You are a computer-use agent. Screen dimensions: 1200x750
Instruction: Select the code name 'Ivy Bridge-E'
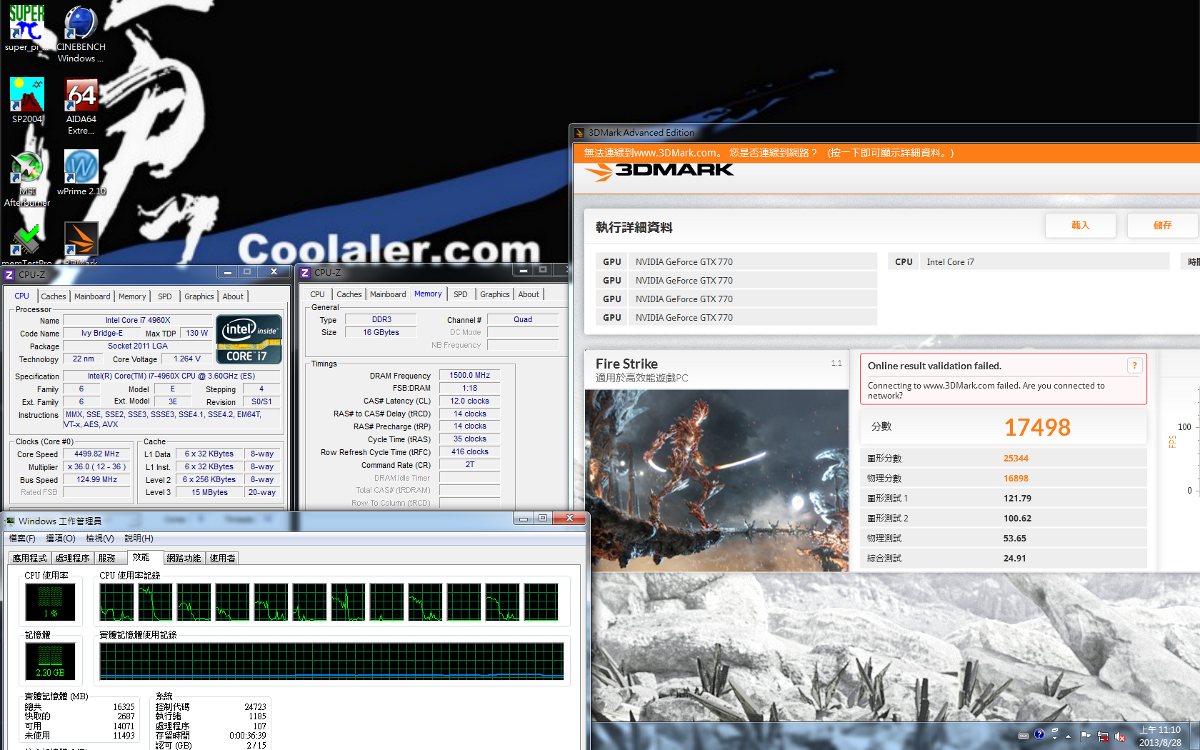[x=101, y=333]
